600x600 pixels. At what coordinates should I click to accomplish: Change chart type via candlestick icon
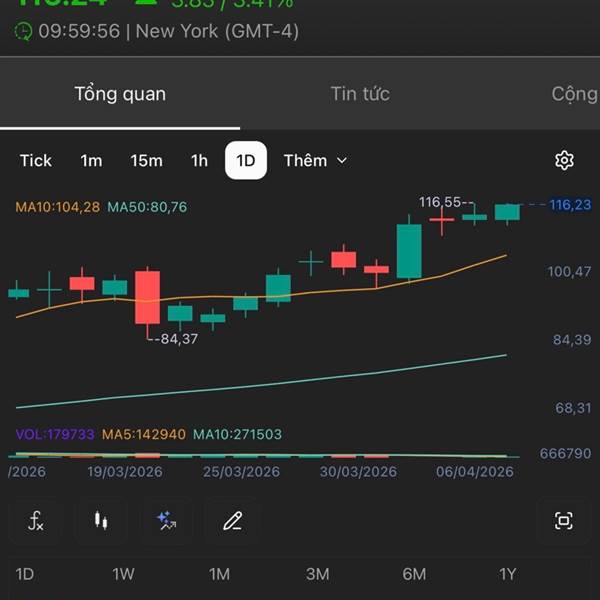point(100,520)
